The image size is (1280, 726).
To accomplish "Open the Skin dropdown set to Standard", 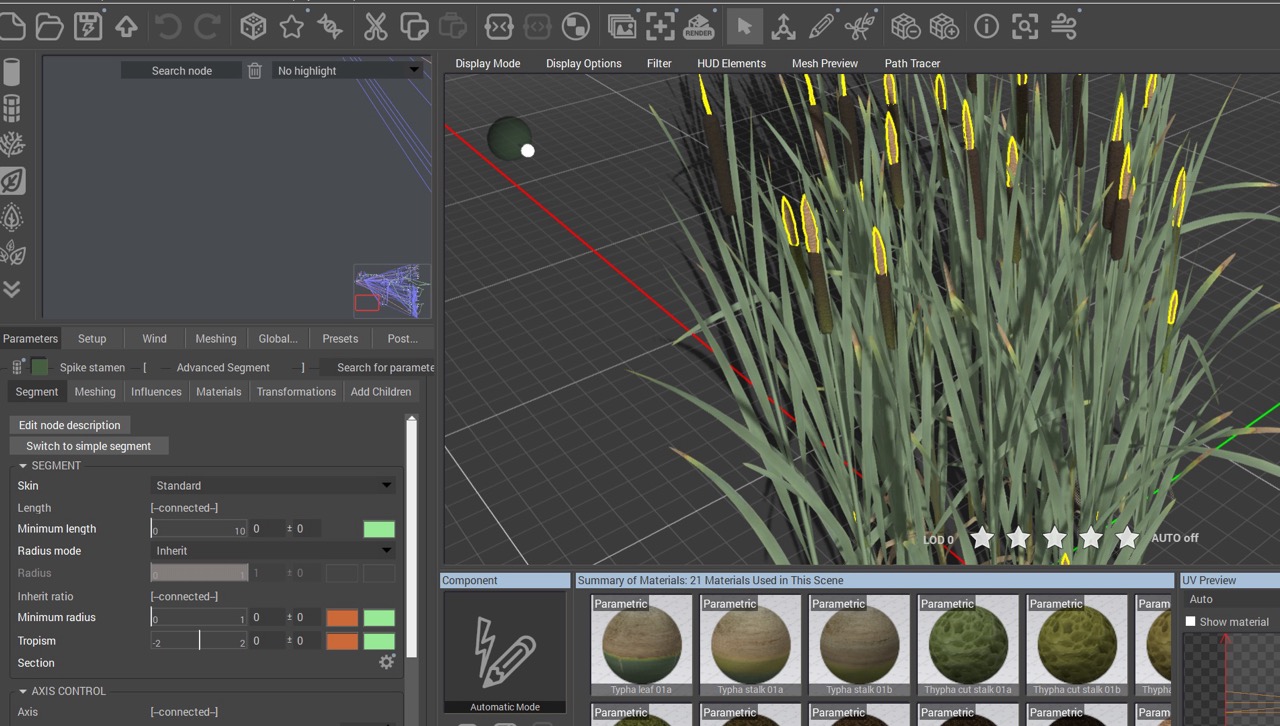I will [x=273, y=486].
